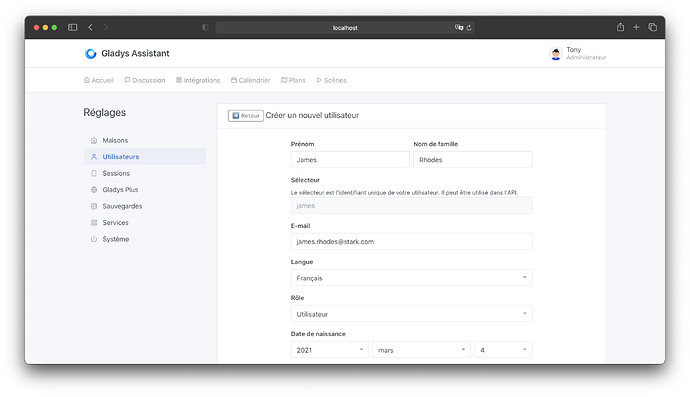Click the Créer un nouvel utilisateur heading
This screenshot has height=397, width=690.
(312, 115)
